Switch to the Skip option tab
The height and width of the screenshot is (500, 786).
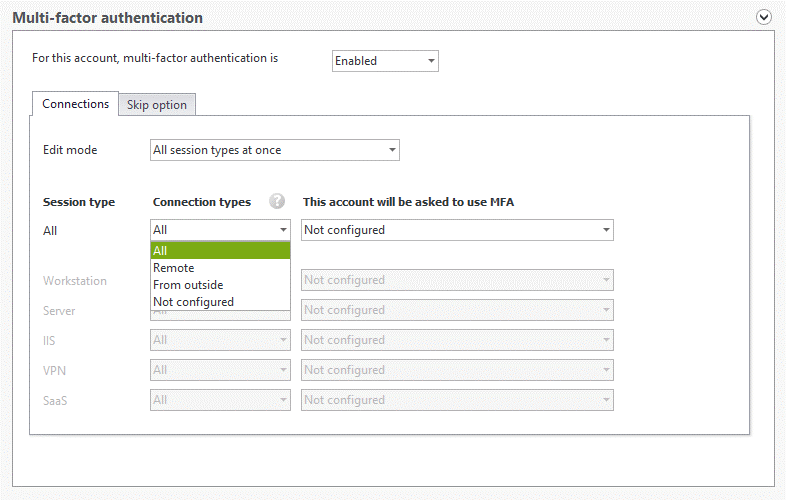pyautogui.click(x=157, y=105)
